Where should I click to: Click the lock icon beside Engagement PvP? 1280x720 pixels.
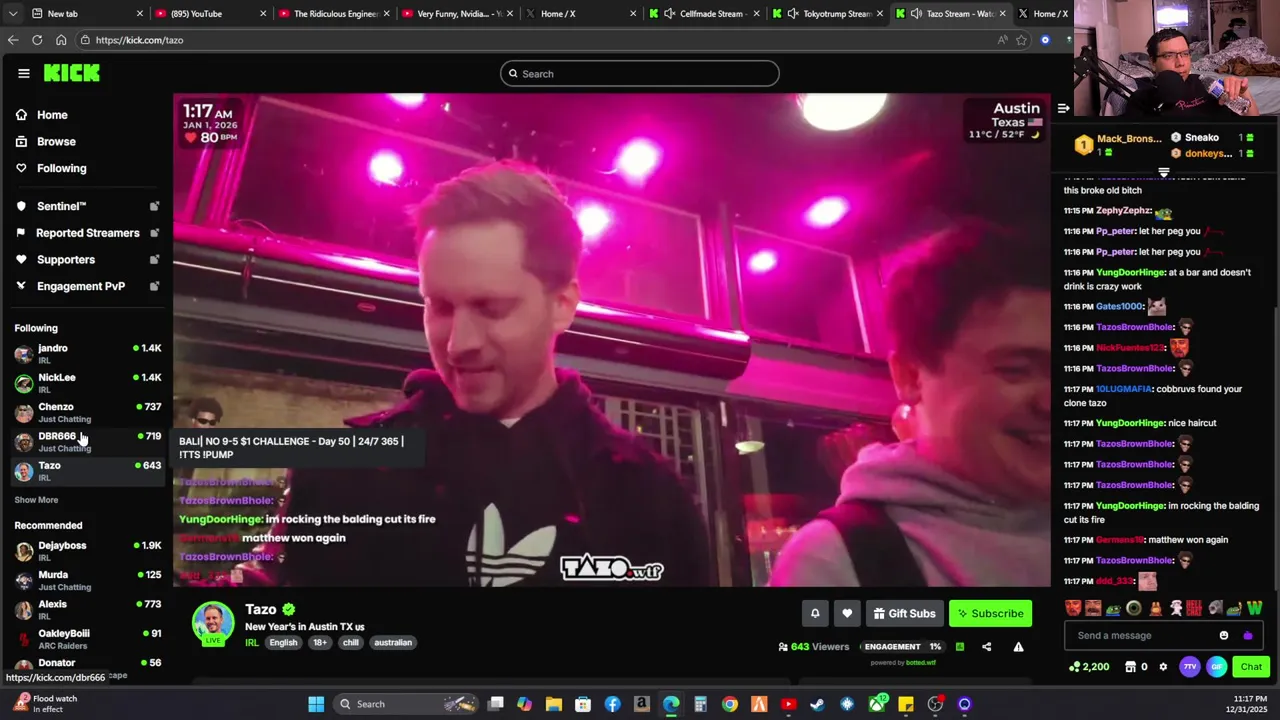coord(154,286)
